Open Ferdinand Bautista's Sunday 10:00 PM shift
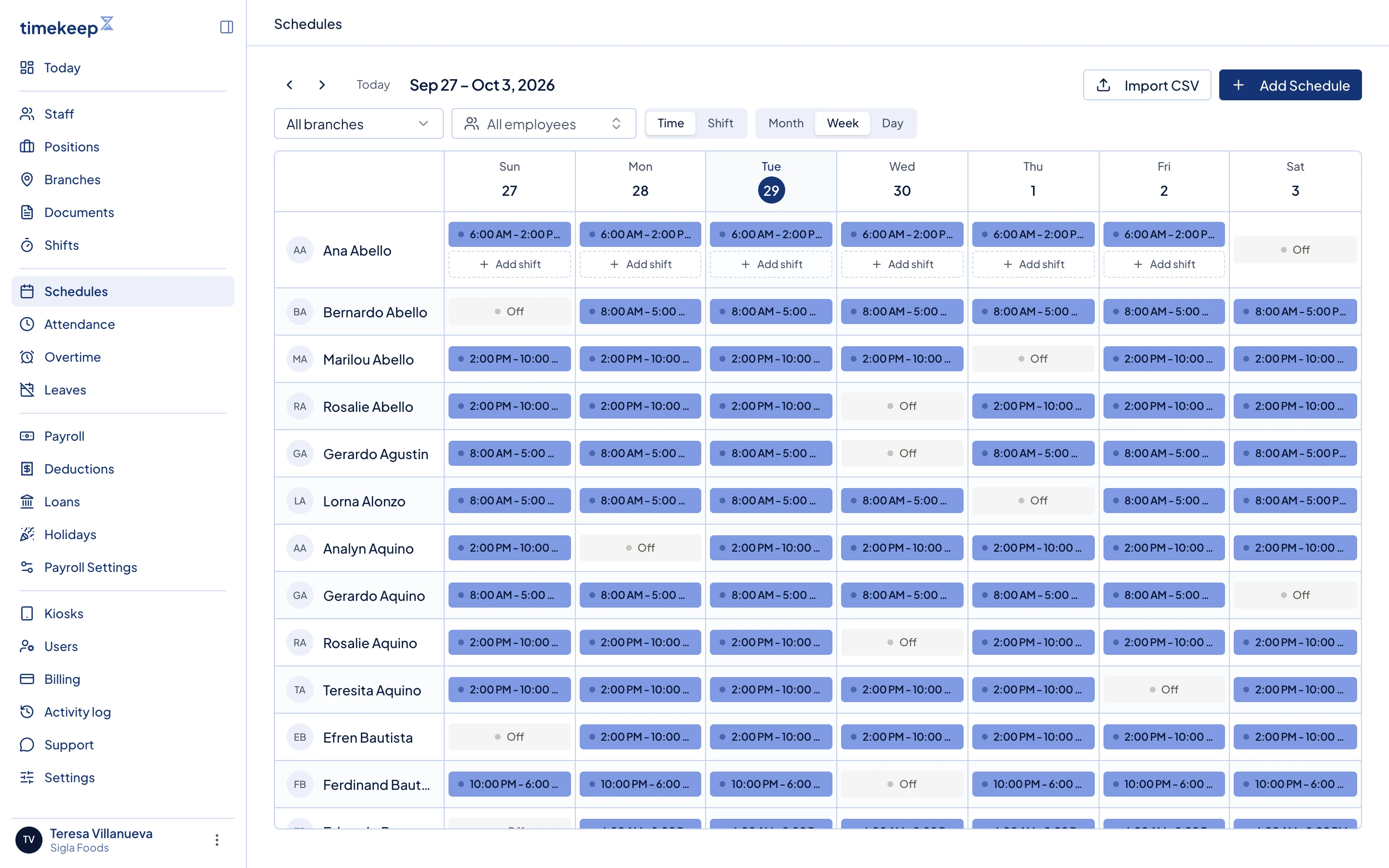 click(509, 784)
